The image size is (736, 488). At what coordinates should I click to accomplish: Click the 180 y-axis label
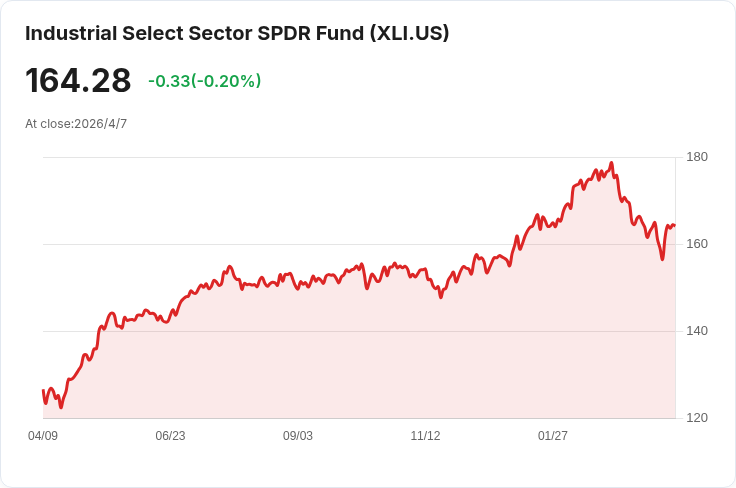point(697,157)
